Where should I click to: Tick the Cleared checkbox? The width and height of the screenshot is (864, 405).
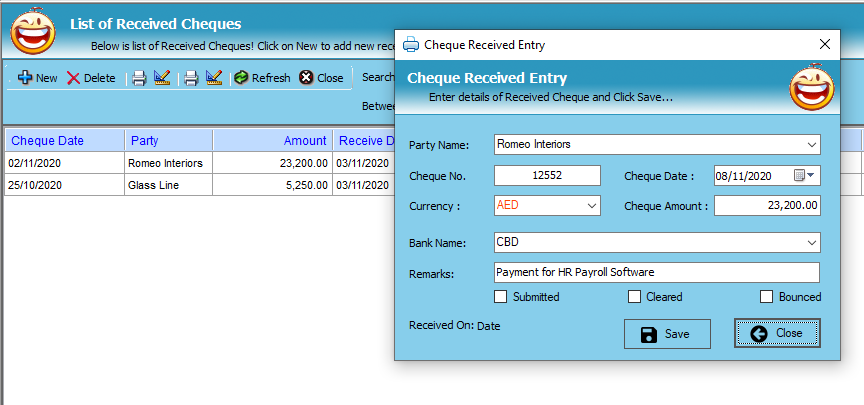634,297
